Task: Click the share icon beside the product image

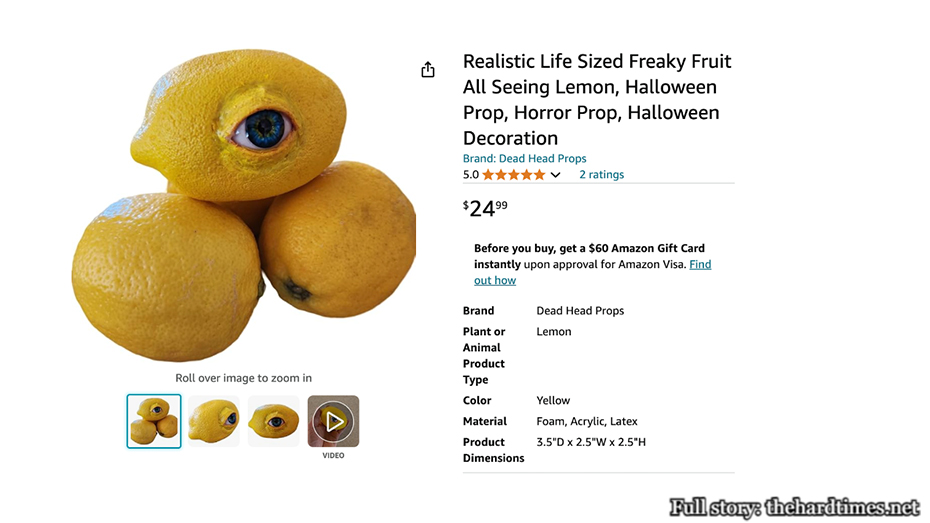Action: tap(428, 70)
